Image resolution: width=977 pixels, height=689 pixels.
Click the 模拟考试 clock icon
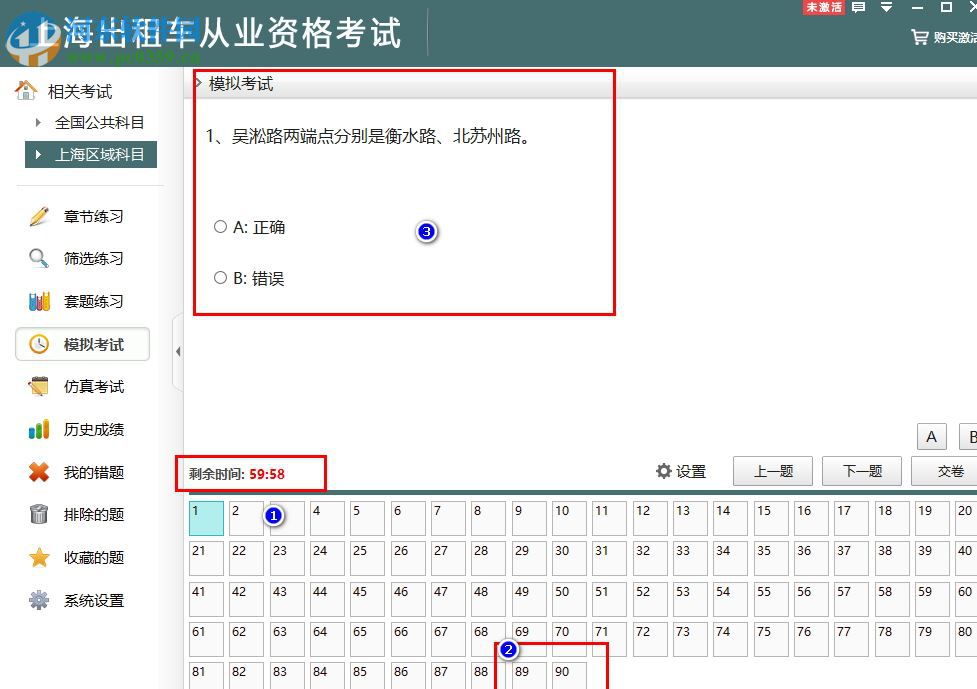pyautogui.click(x=38, y=344)
